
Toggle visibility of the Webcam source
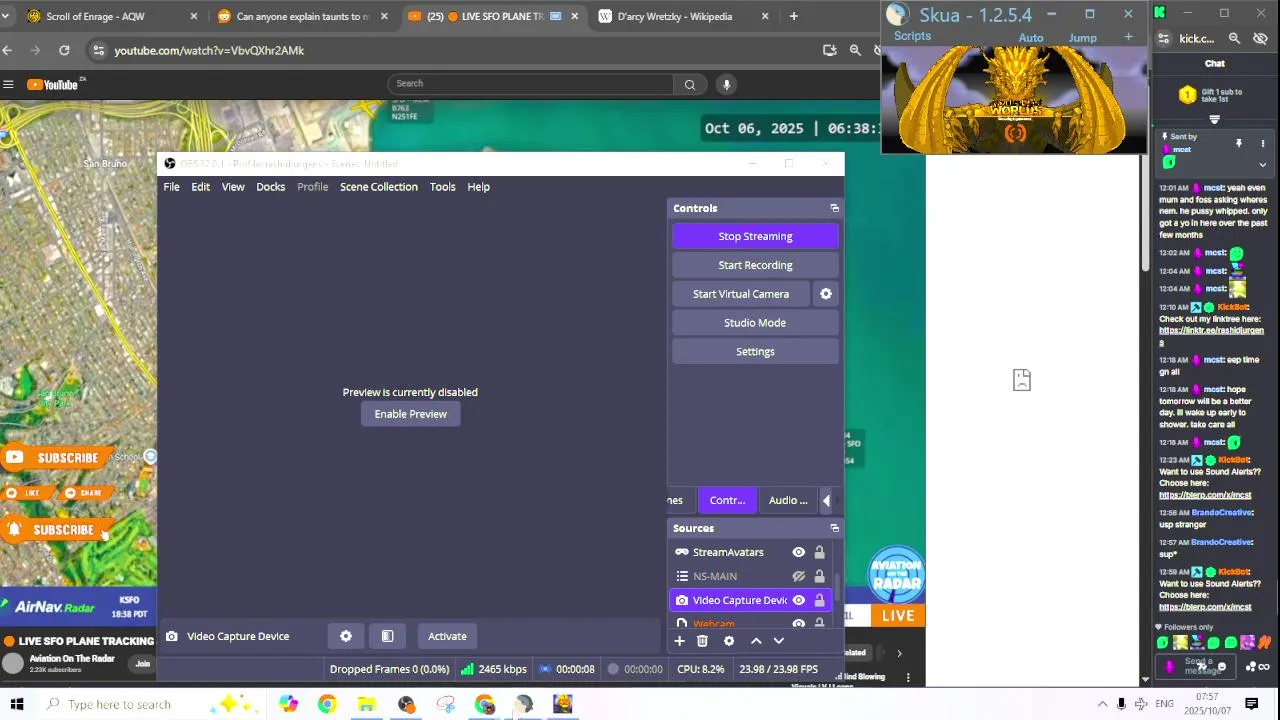click(799, 624)
